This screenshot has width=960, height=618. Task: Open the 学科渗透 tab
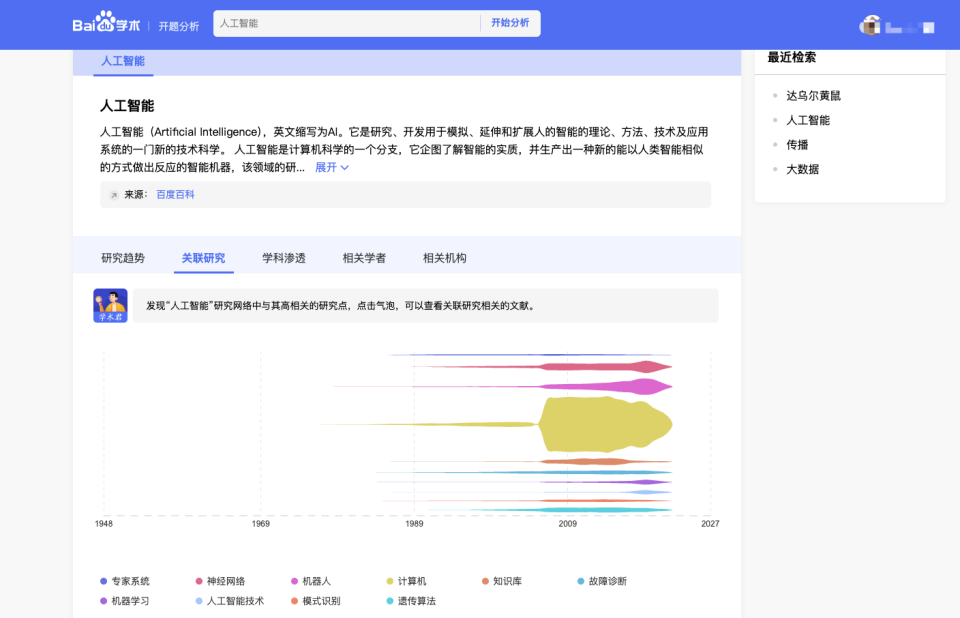[x=284, y=258]
